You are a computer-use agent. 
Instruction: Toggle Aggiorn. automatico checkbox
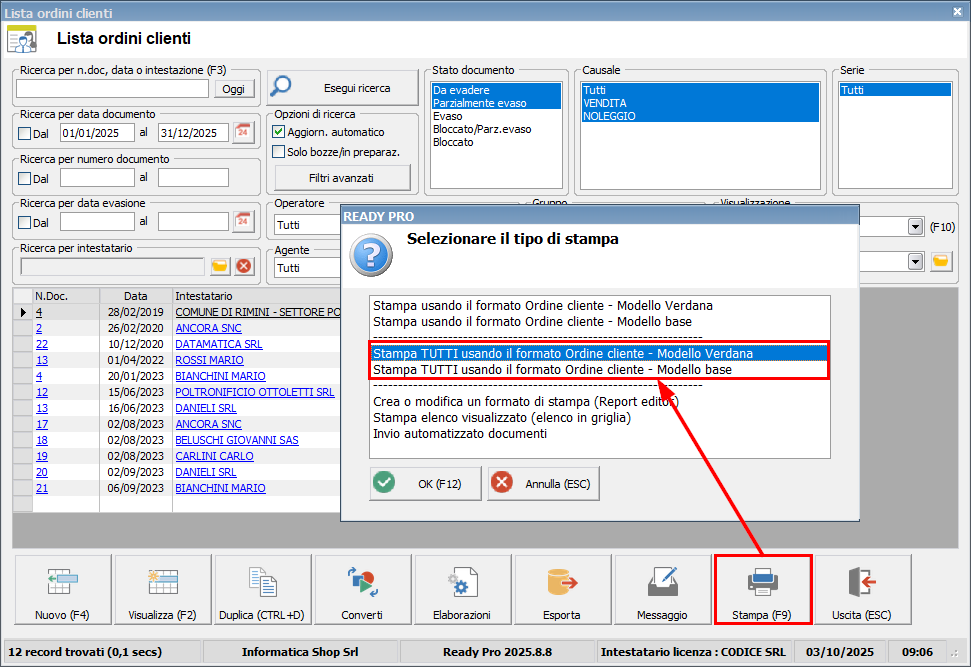coord(279,132)
